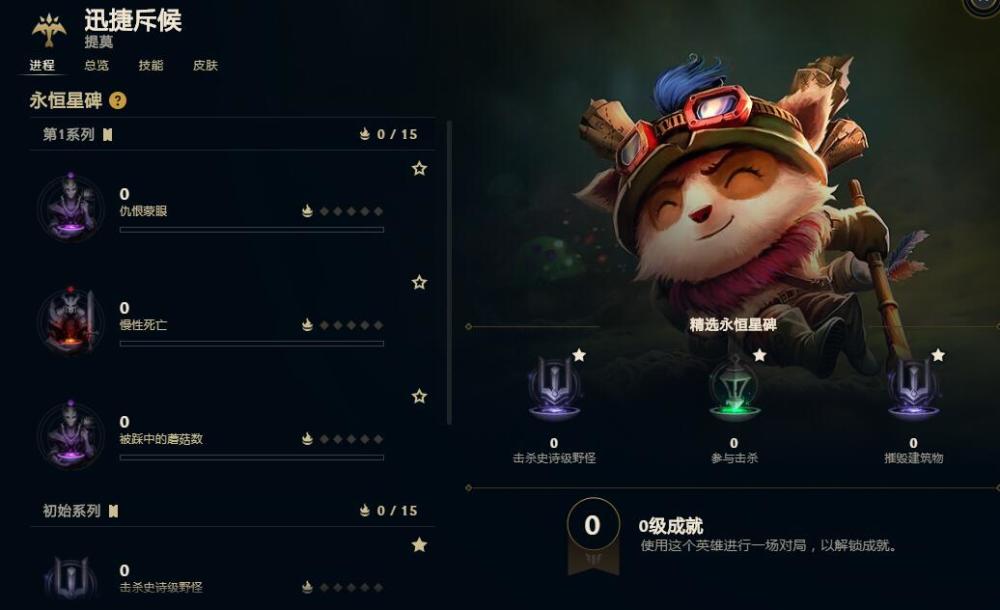Collapse the 初始系列 series header
Screen dimensions: 1000x610
(233, 510)
